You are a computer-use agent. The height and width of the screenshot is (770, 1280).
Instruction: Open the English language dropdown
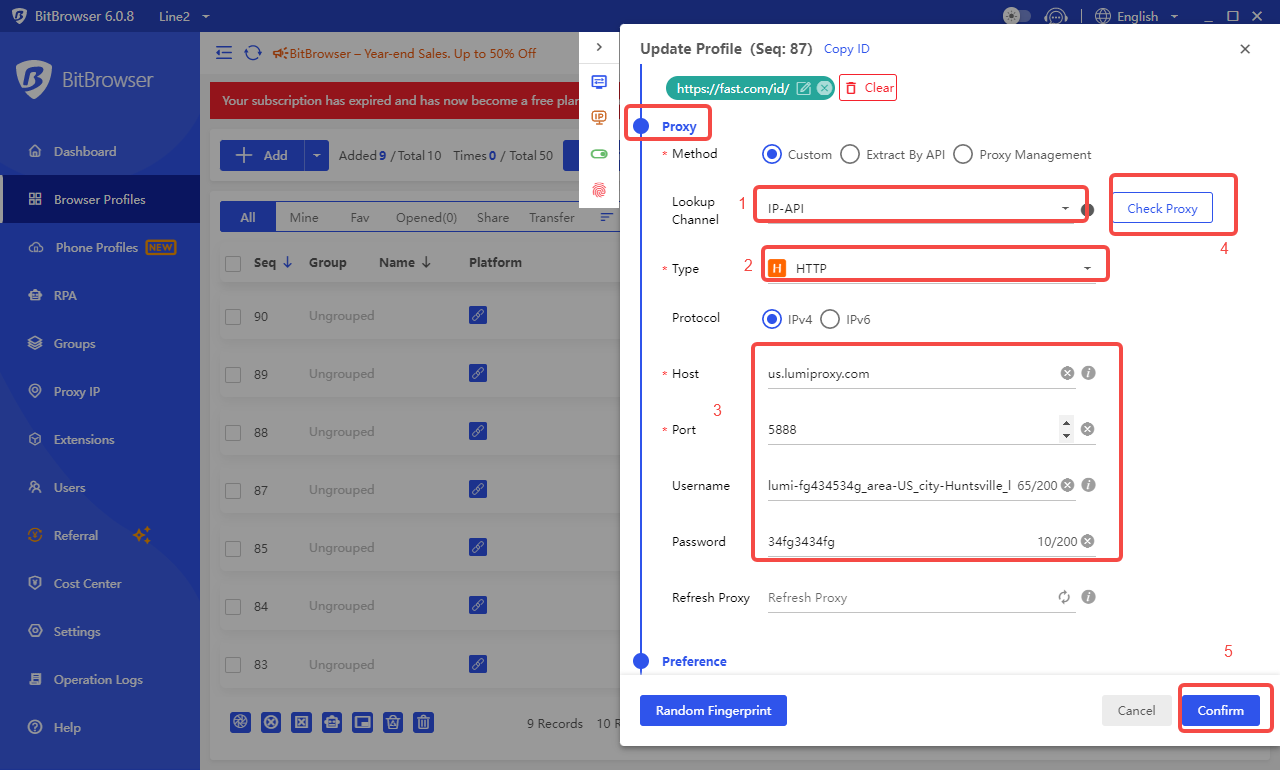coord(1138,16)
